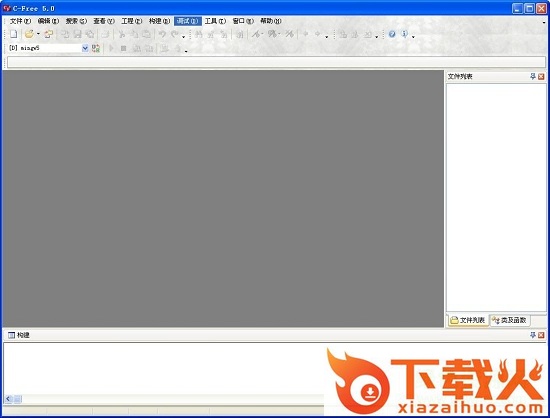Click the open project icon beside the Open arrow
The width and height of the screenshot is (550, 418).
[x=49, y=34]
